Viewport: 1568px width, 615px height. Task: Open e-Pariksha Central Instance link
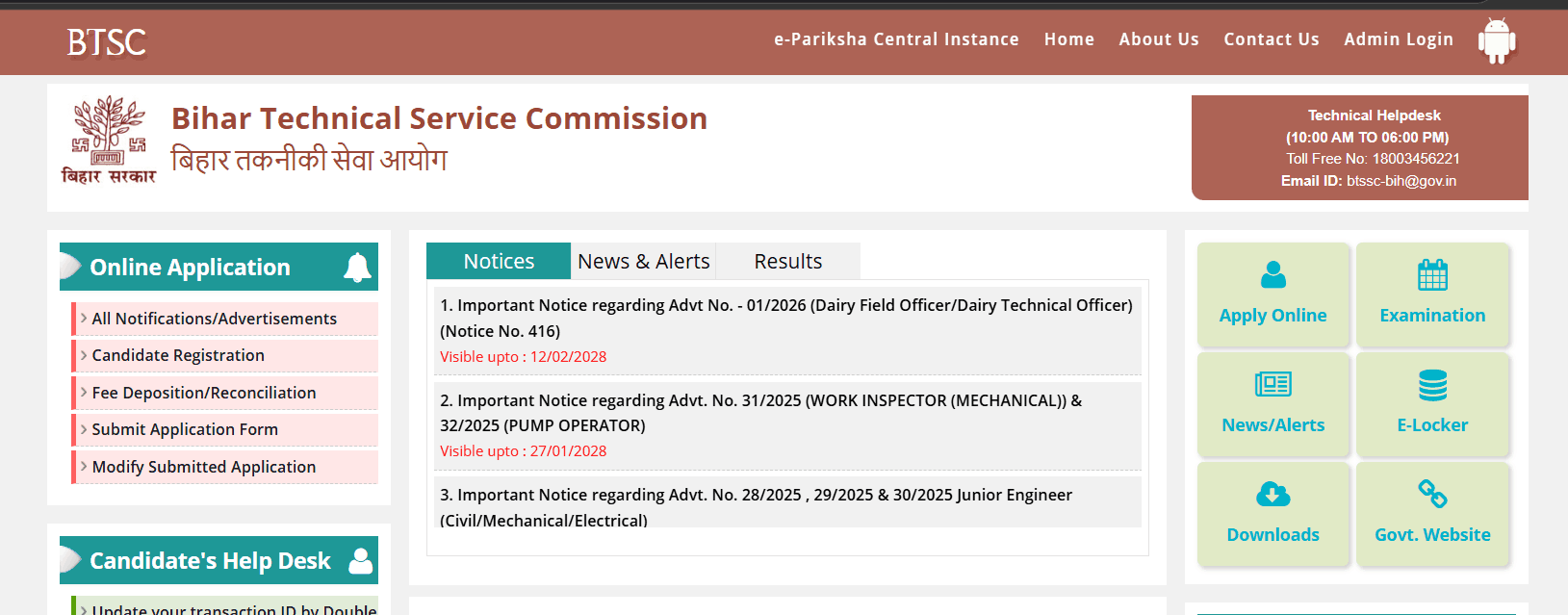point(896,39)
